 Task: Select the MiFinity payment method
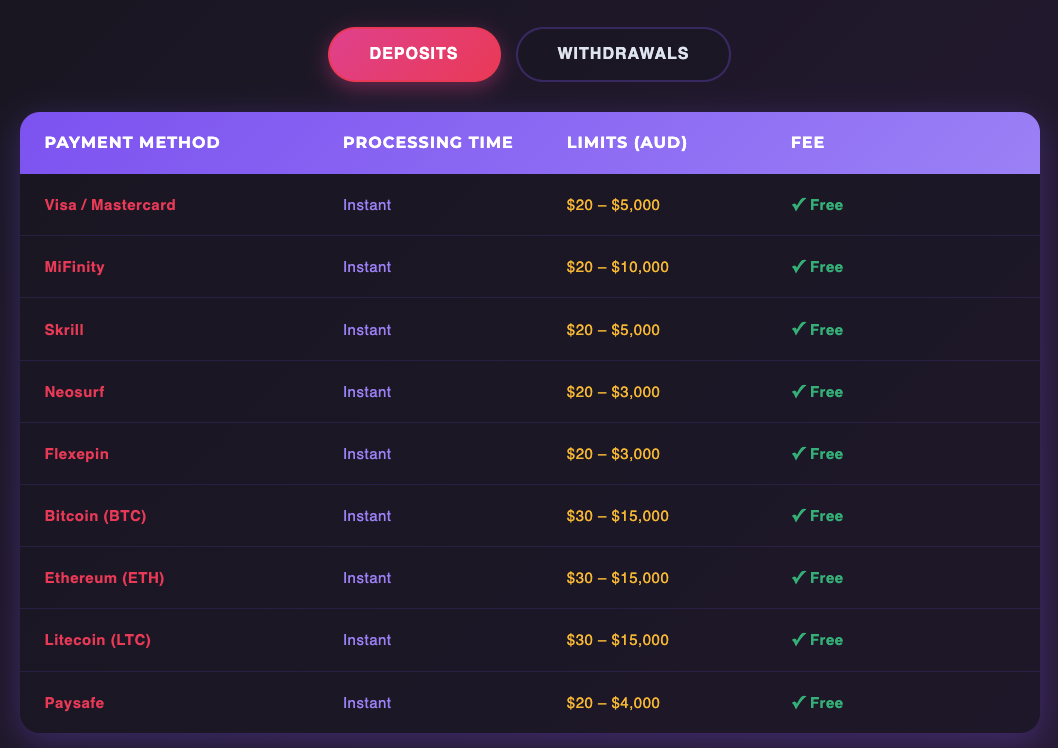(74, 267)
